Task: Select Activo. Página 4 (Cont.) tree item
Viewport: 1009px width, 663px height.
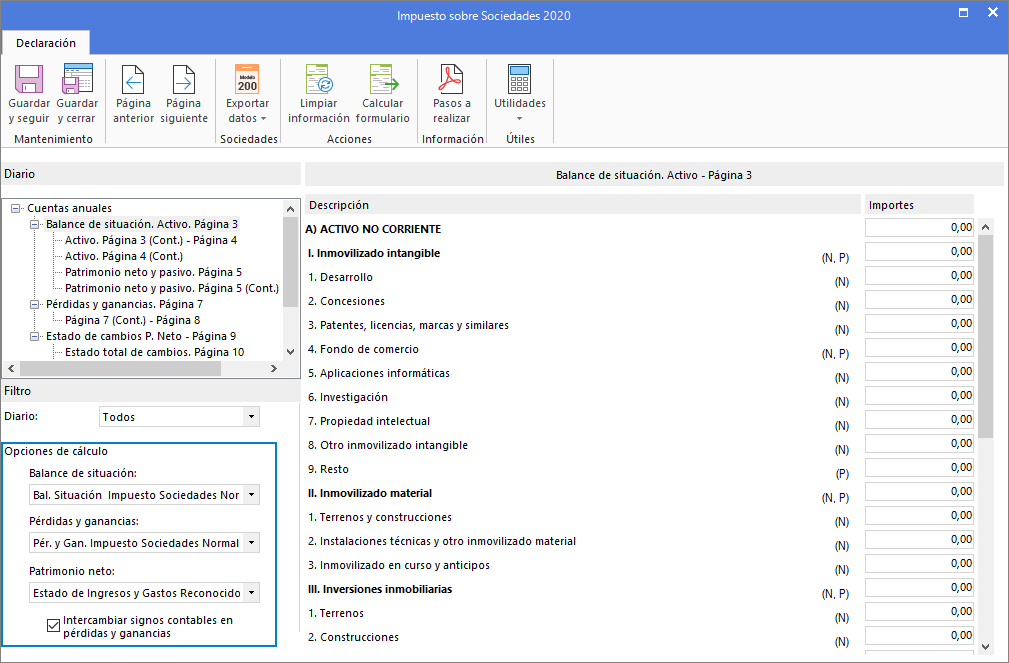Action: coord(124,256)
